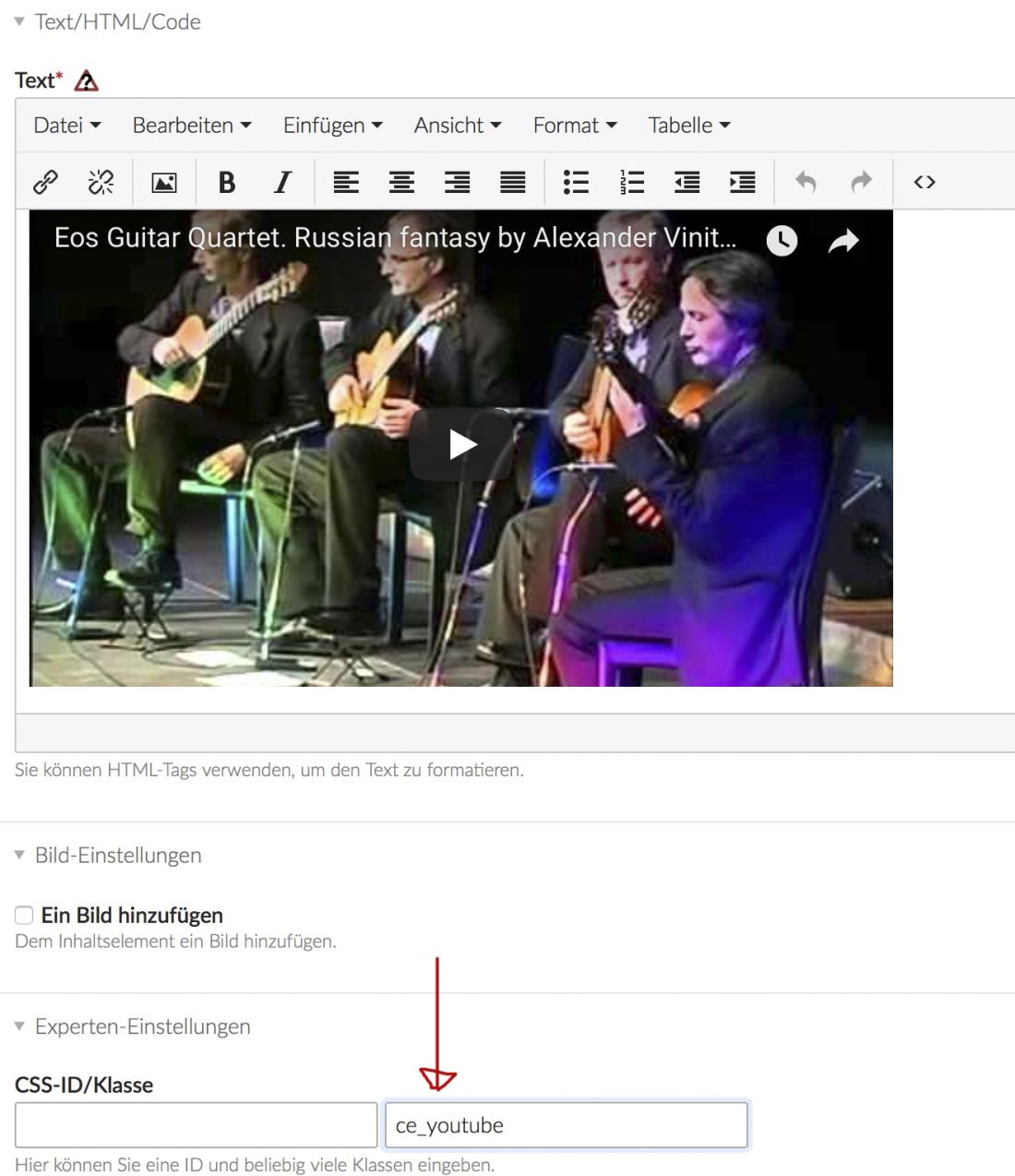Toggle bold formatting
Screen dimensions: 1015x1176
coord(226,182)
